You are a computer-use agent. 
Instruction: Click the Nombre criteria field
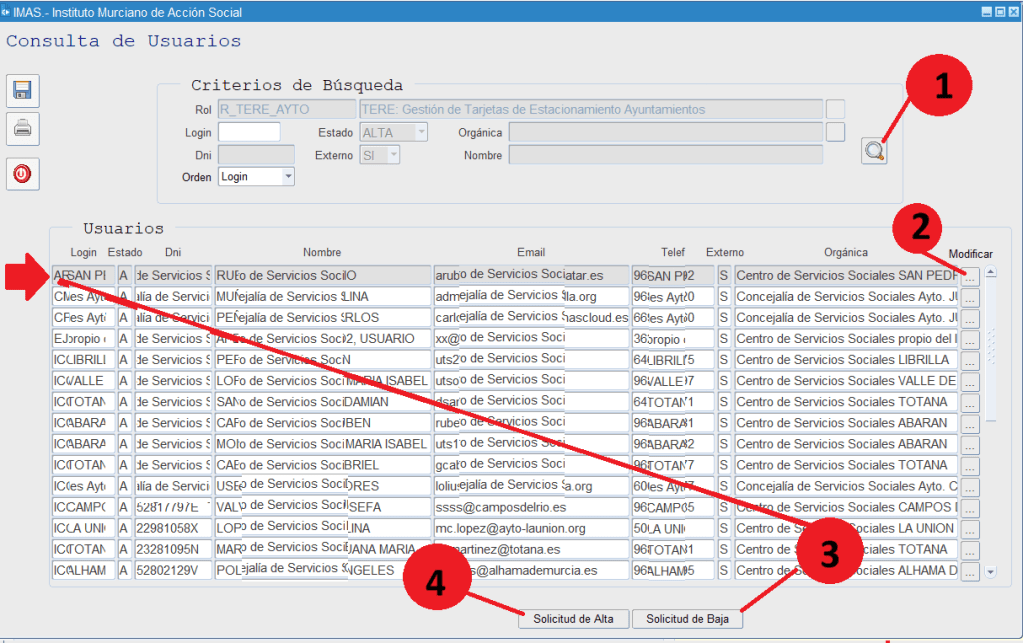[665, 155]
